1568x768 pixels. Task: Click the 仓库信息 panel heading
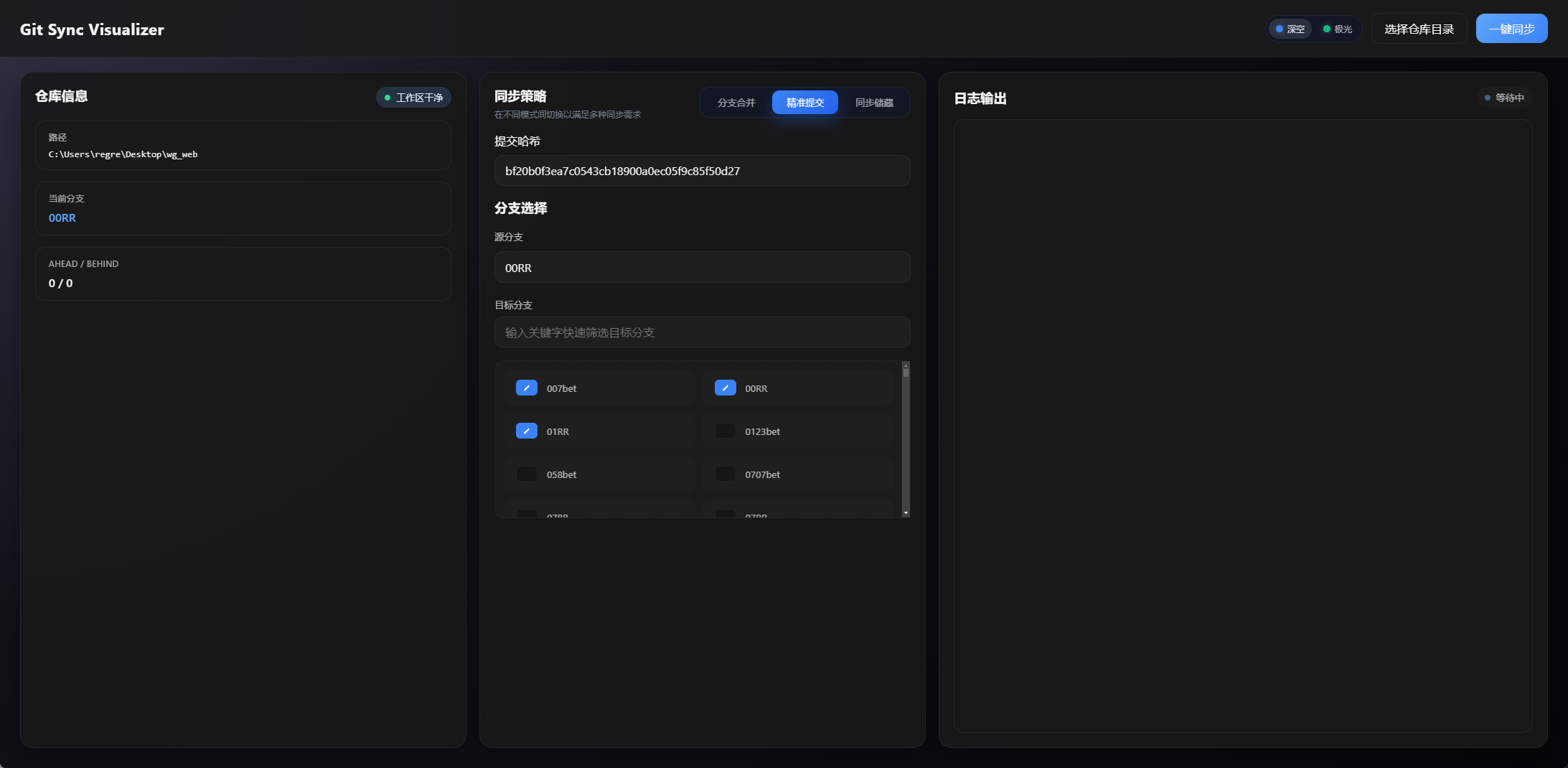pyautogui.click(x=61, y=96)
